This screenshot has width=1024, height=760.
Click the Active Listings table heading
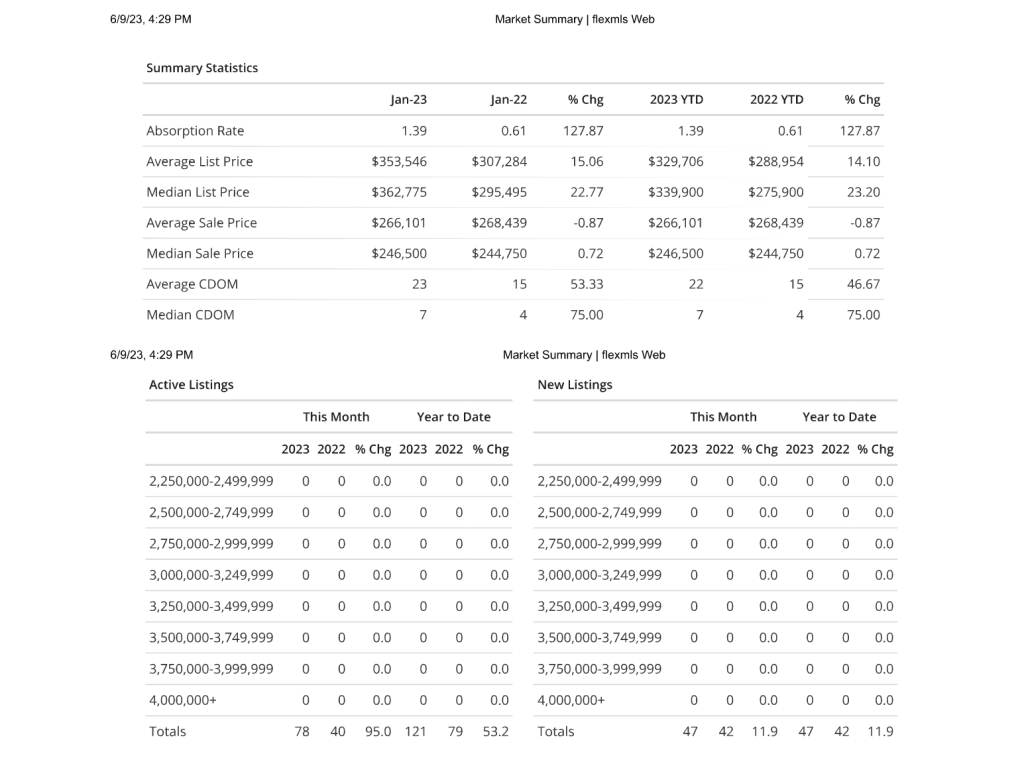191,385
